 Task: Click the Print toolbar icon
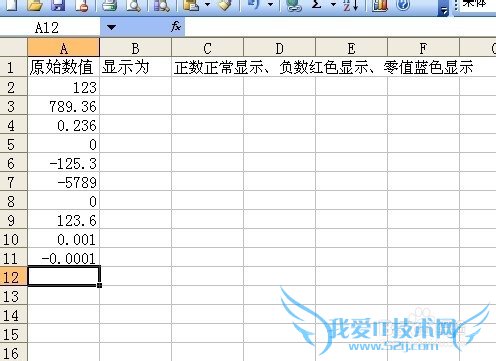[109, 5]
